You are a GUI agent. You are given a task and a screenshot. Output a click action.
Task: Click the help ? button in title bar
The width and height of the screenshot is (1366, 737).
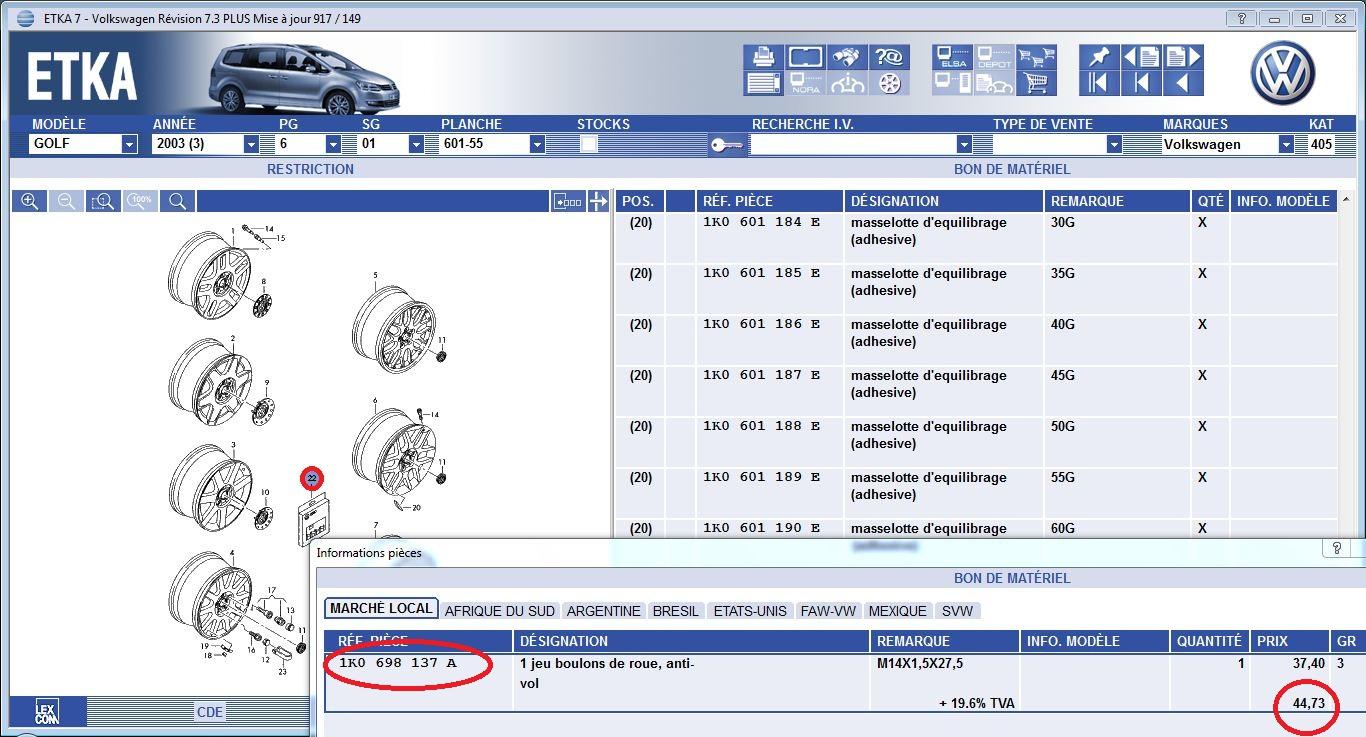pyautogui.click(x=1241, y=18)
